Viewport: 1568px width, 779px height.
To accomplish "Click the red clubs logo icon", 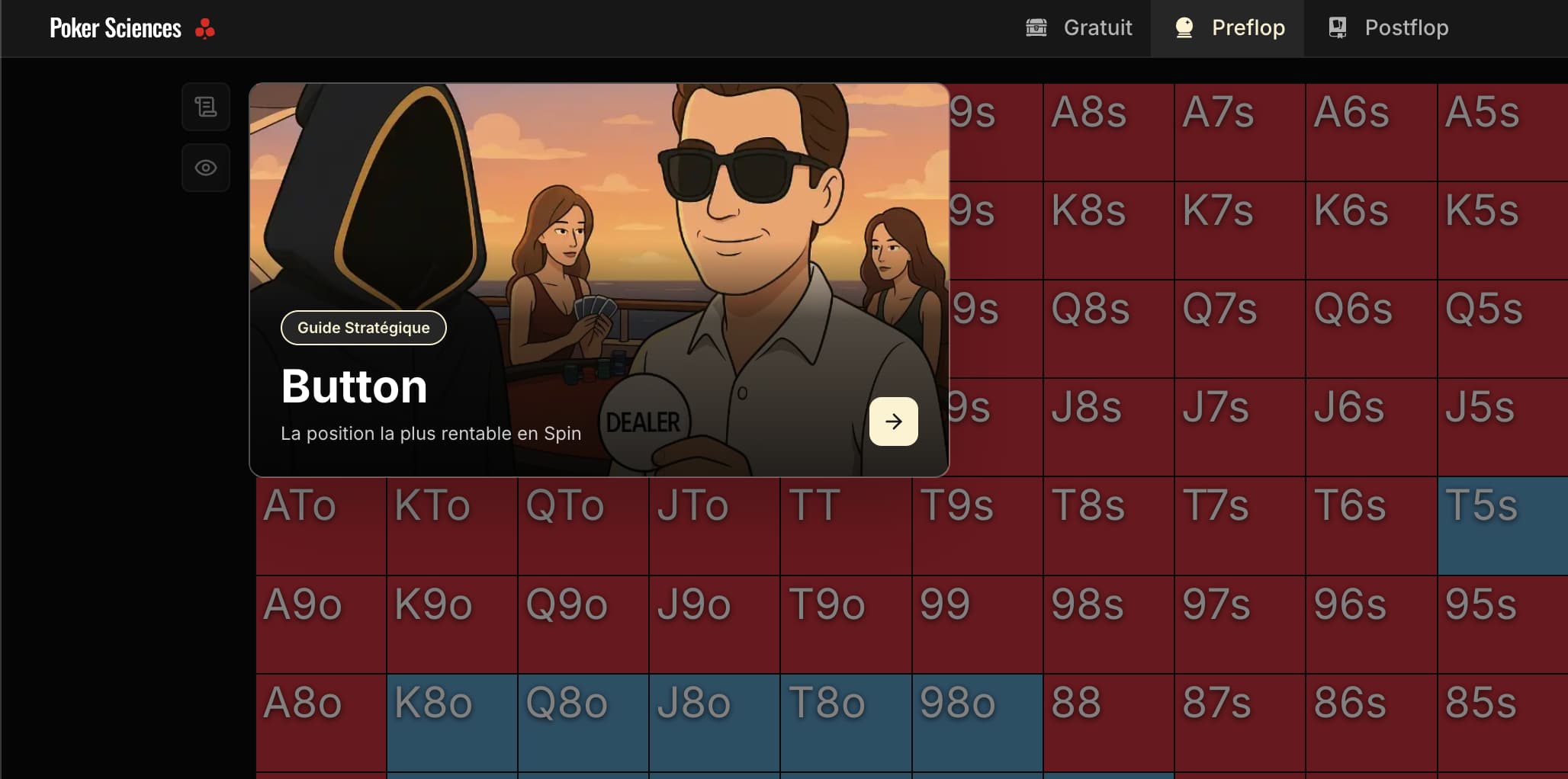I will 204,28.
